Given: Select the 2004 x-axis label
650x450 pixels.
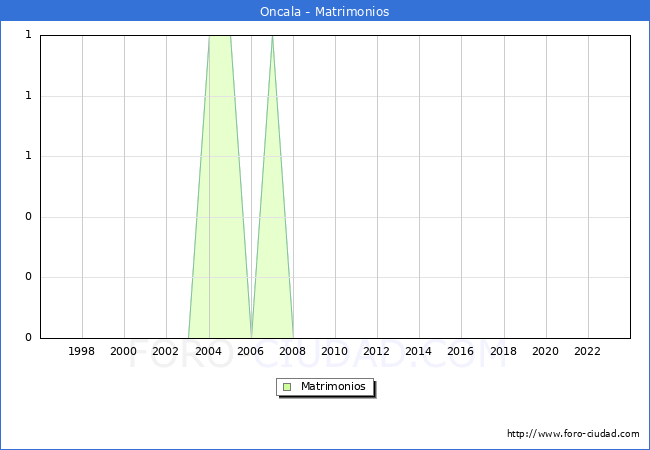Looking at the screenshot, I should [209, 351].
